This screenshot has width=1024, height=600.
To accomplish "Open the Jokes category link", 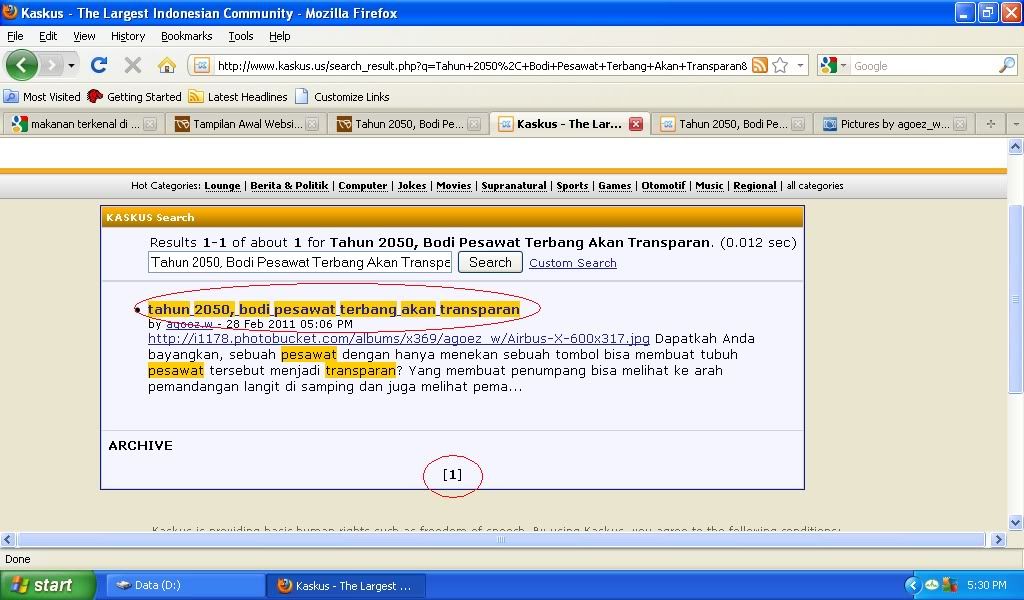I will (411, 186).
